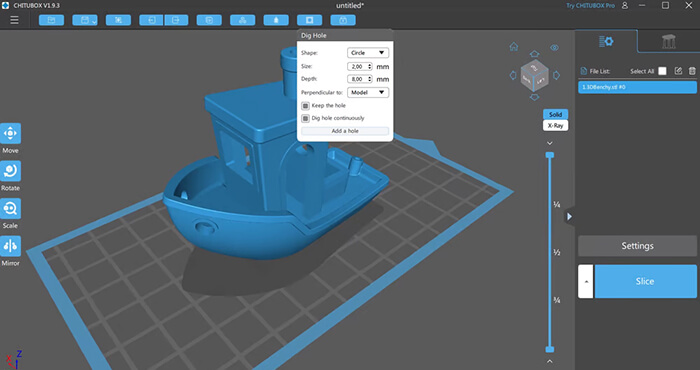
Task: Click the undo toolbar button
Action: 151,20
